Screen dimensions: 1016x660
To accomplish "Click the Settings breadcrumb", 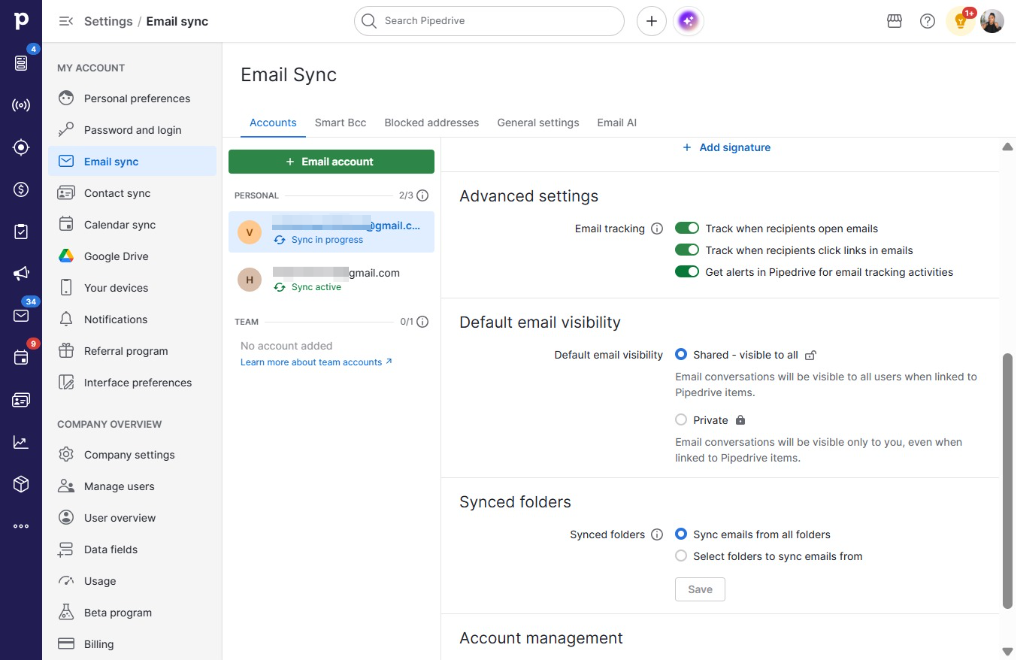I will click(108, 21).
